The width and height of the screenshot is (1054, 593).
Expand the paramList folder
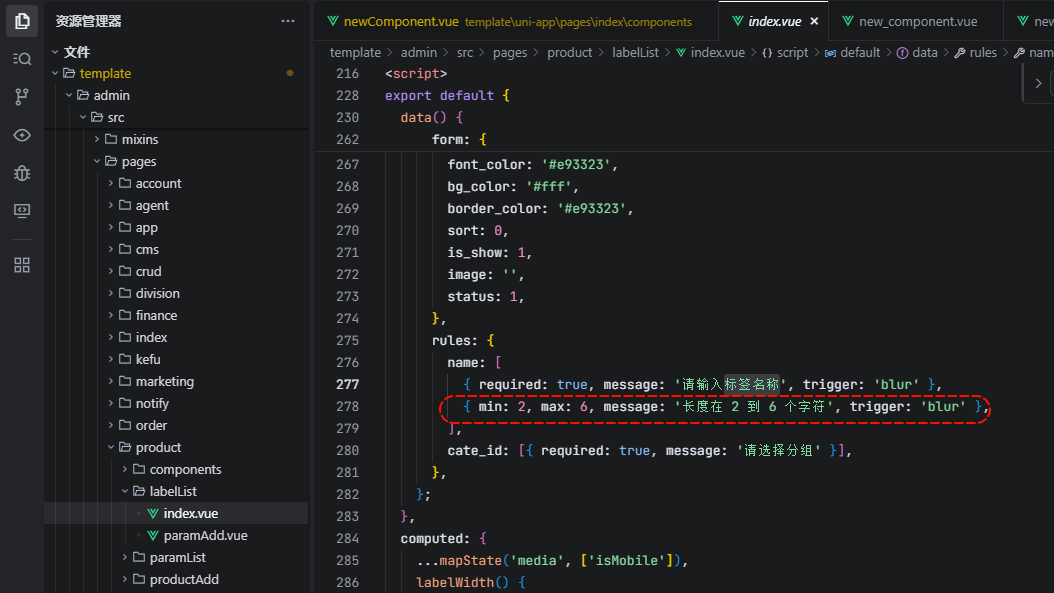coord(124,557)
